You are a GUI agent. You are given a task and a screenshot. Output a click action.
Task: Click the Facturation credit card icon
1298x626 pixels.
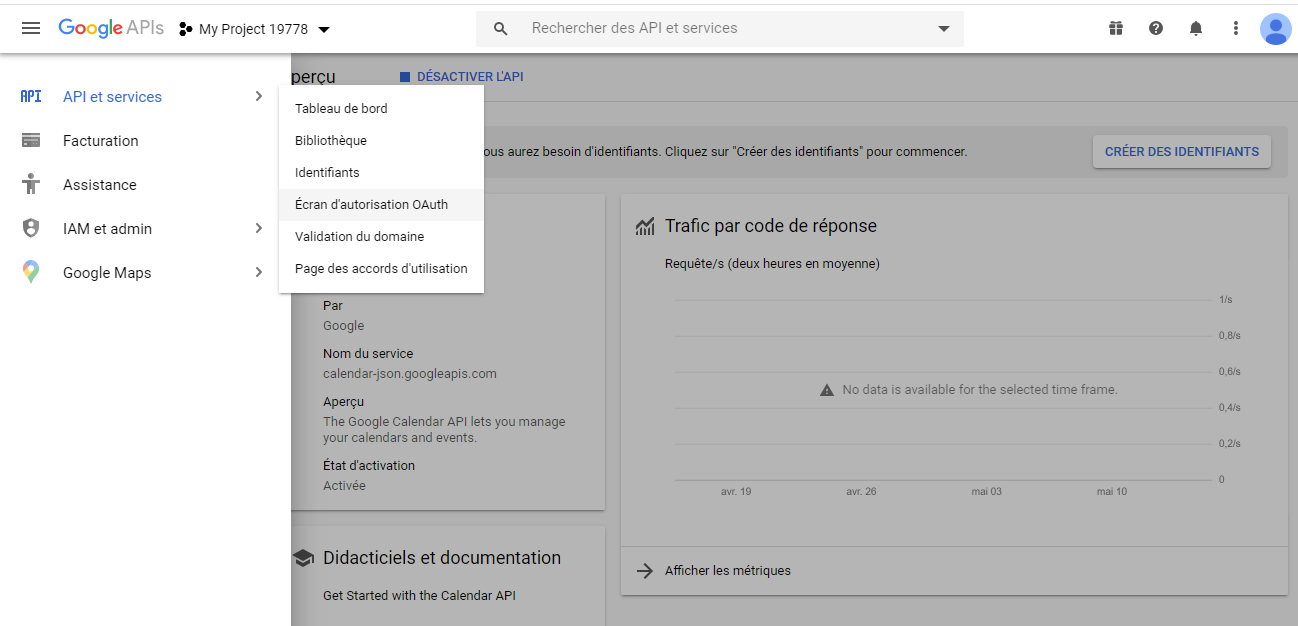31,141
